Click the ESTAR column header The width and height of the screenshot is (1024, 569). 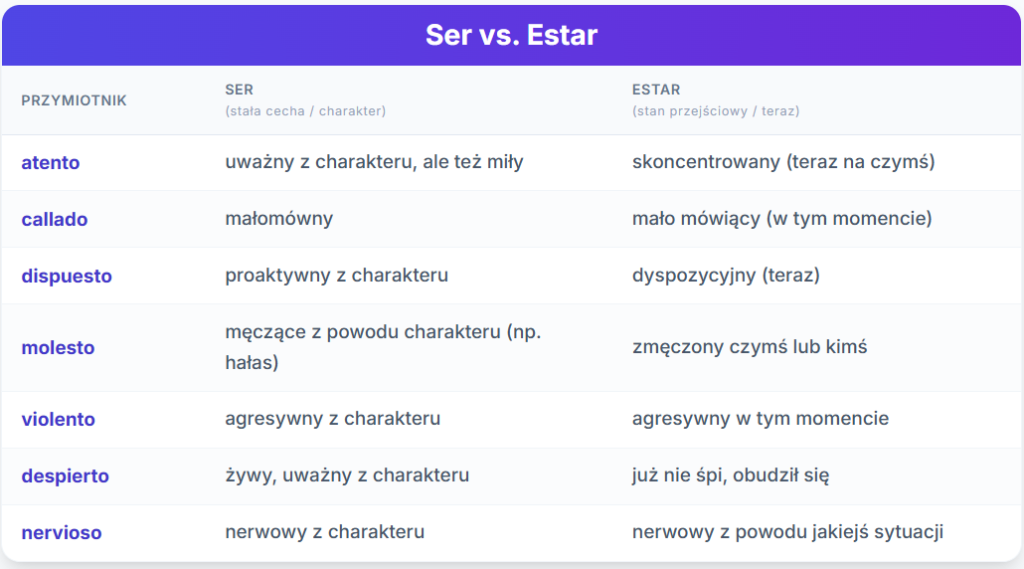pos(656,89)
